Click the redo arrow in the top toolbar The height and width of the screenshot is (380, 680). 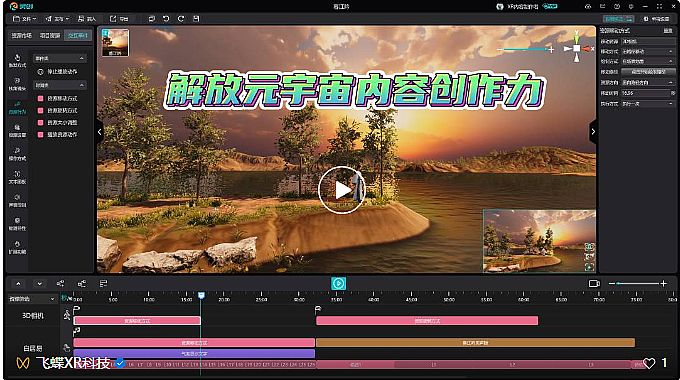(x=181, y=19)
